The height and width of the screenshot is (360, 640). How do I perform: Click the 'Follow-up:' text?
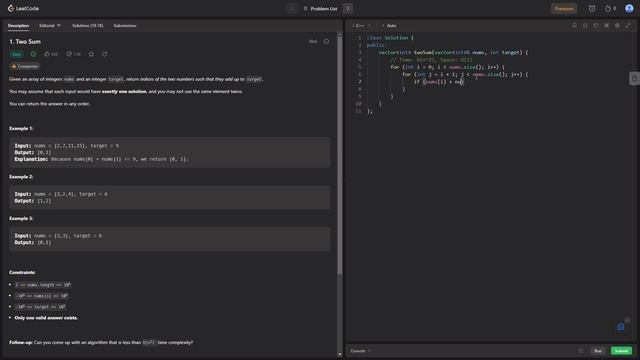pos(20,342)
